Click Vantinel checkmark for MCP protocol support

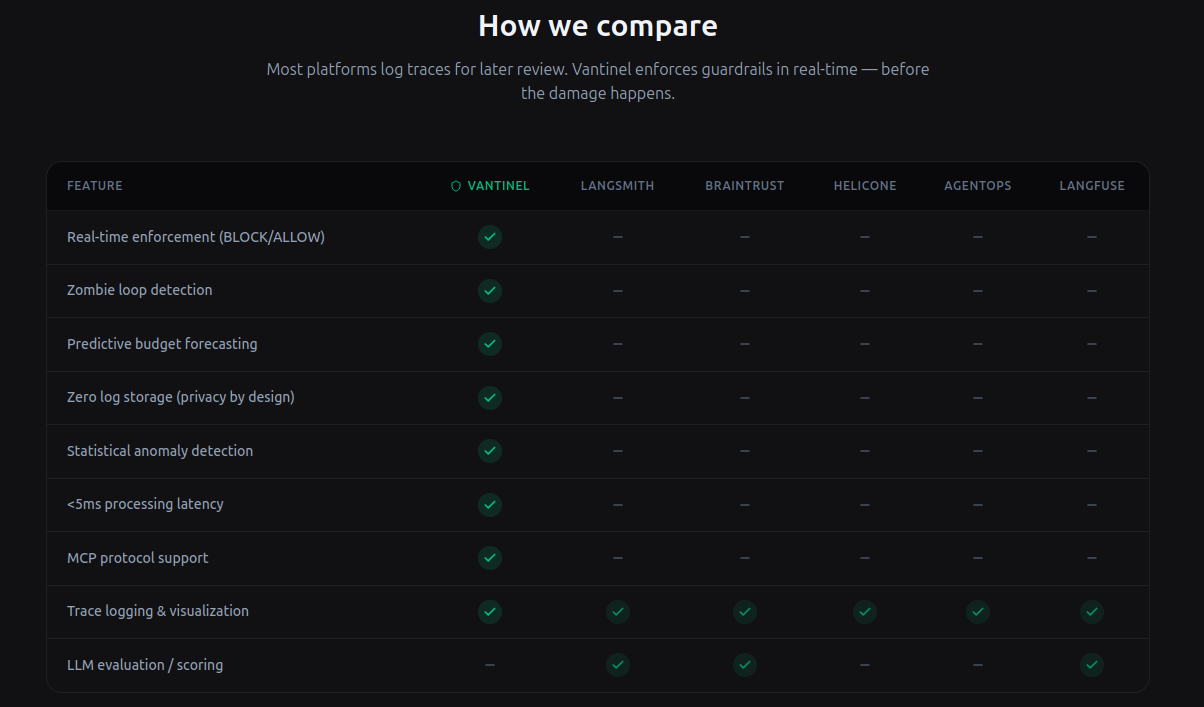point(490,558)
